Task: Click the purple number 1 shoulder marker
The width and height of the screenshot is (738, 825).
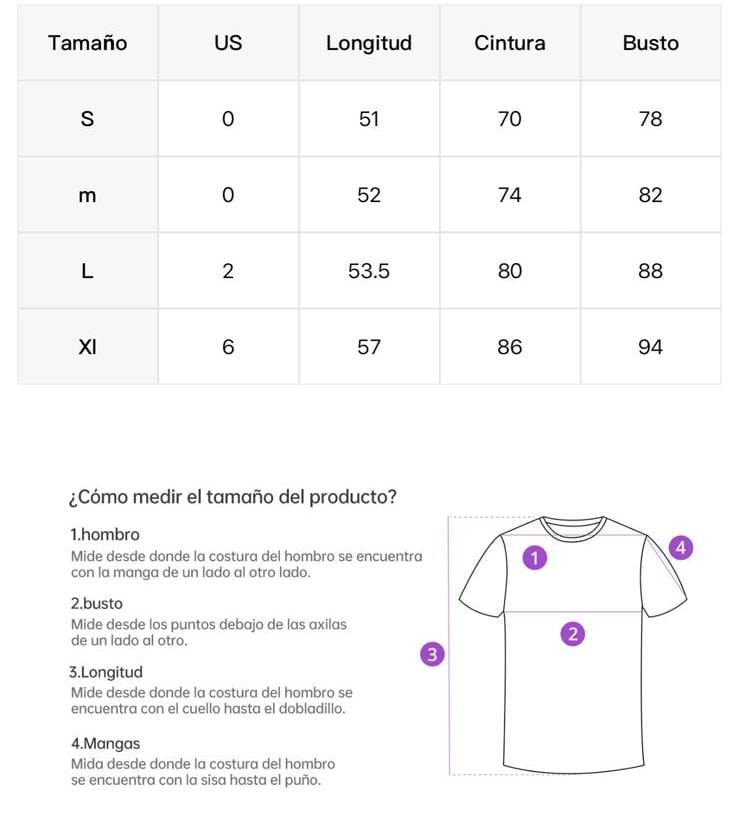Action: 536,558
